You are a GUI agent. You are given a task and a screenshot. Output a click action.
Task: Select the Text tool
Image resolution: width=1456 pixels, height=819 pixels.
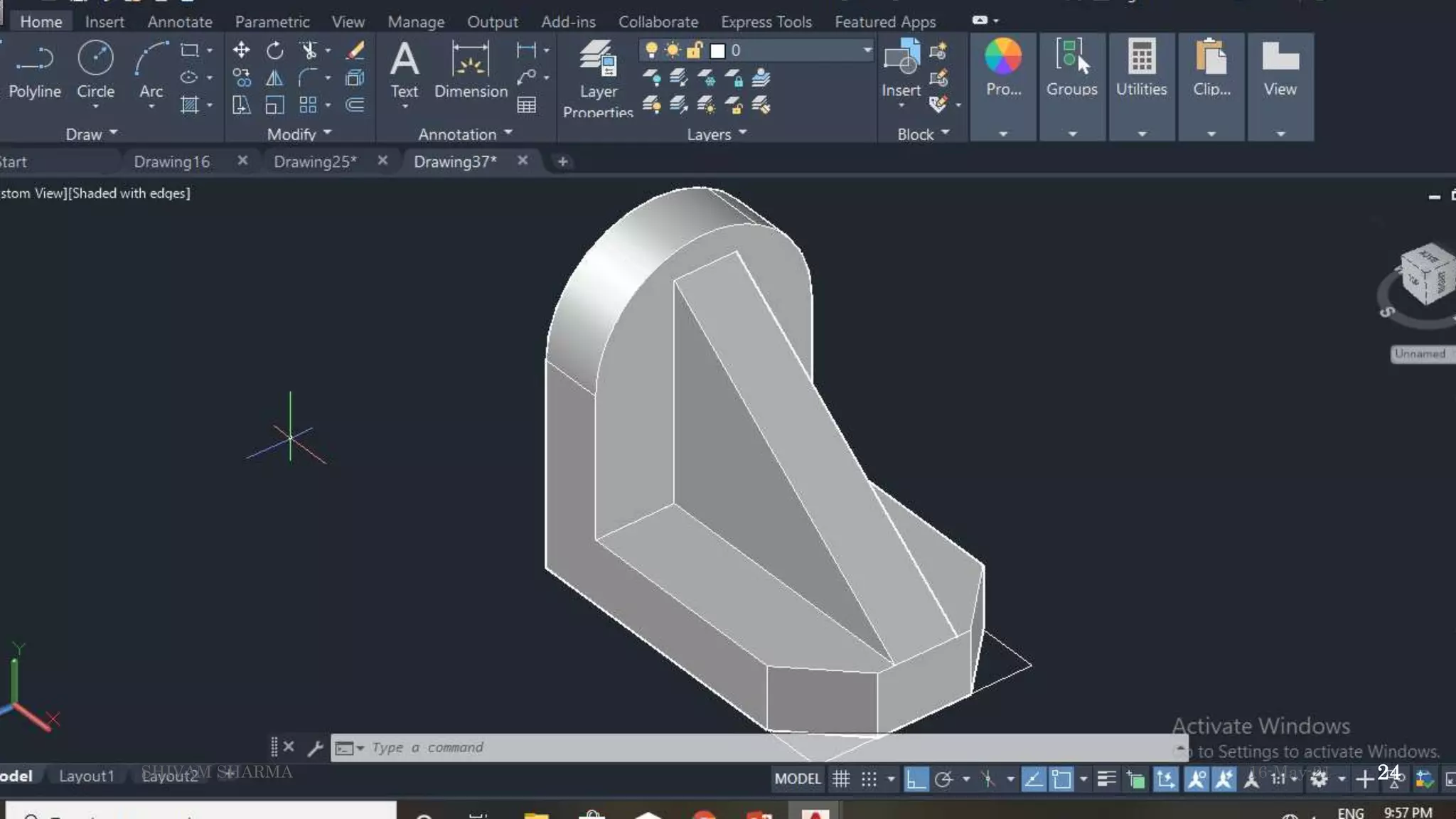[x=405, y=70]
